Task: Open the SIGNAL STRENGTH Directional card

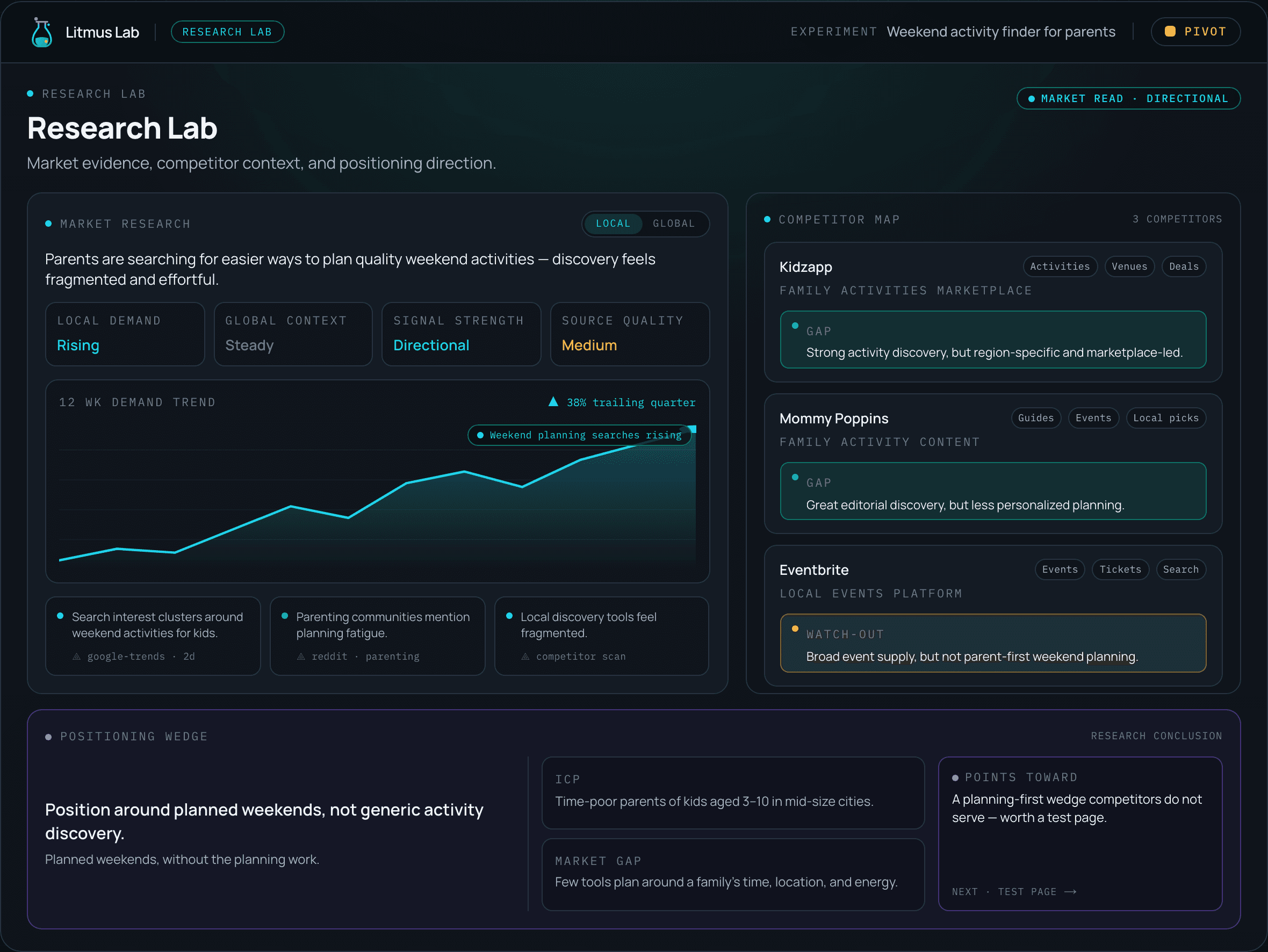Action: coord(461,334)
